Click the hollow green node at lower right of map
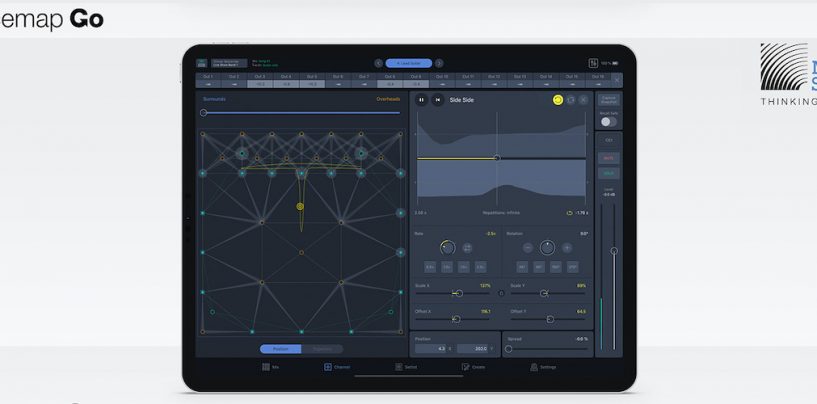817x404 pixels. point(391,312)
